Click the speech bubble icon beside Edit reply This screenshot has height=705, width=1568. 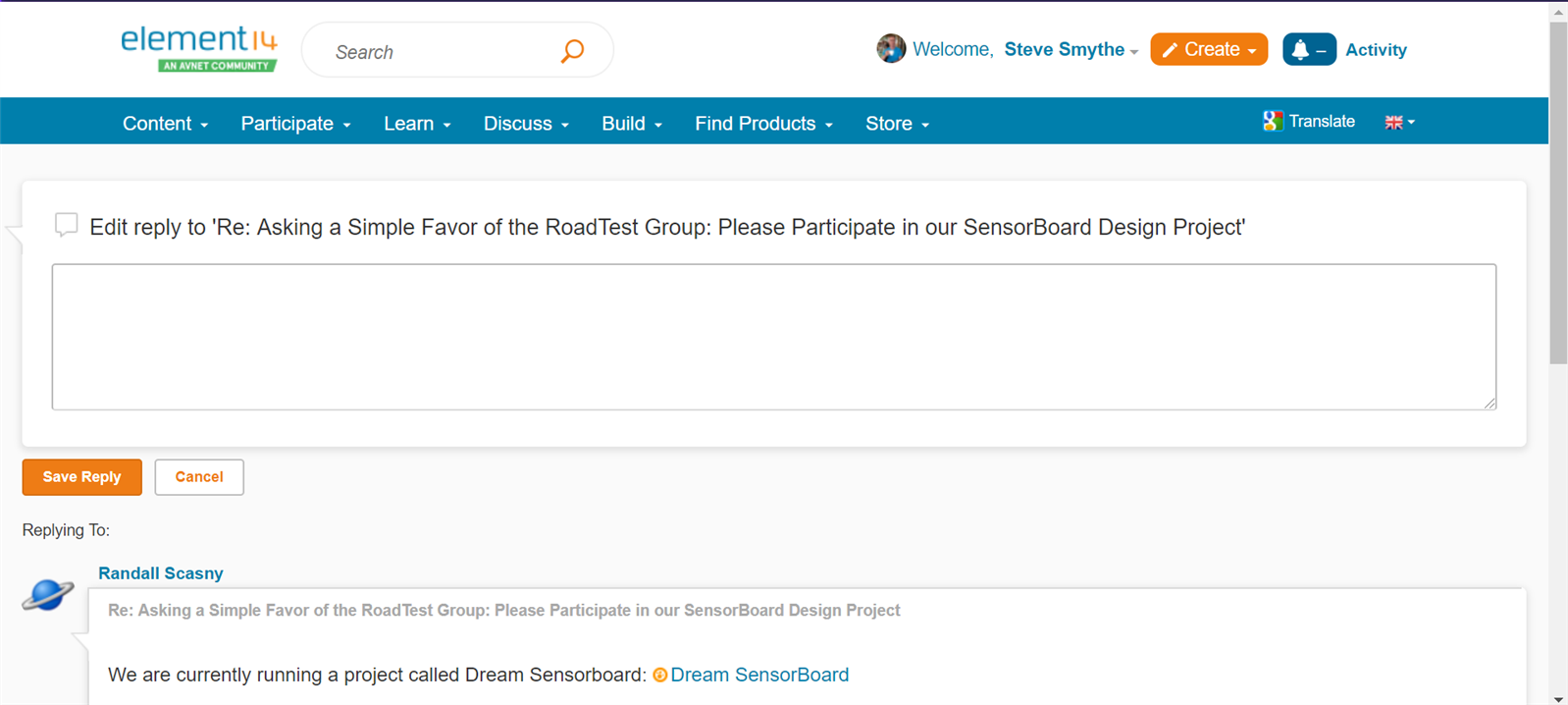(66, 225)
